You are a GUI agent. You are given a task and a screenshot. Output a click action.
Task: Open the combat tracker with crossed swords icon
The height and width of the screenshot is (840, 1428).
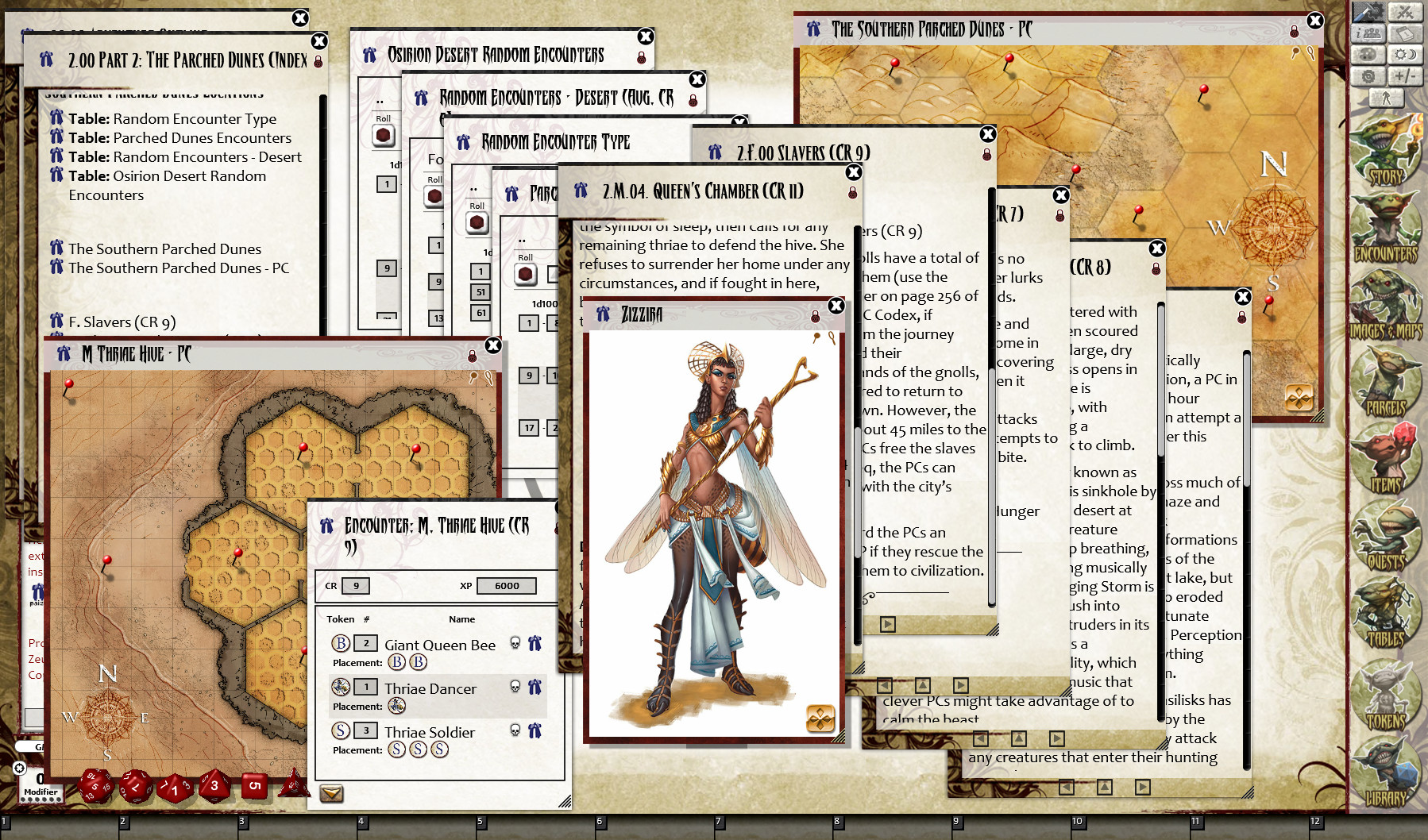point(1404,12)
